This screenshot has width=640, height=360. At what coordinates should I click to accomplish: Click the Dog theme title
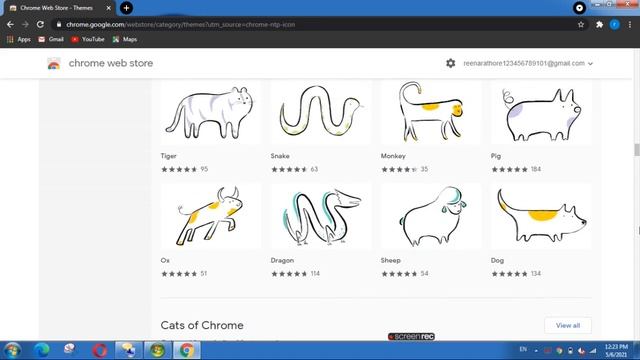(497, 260)
